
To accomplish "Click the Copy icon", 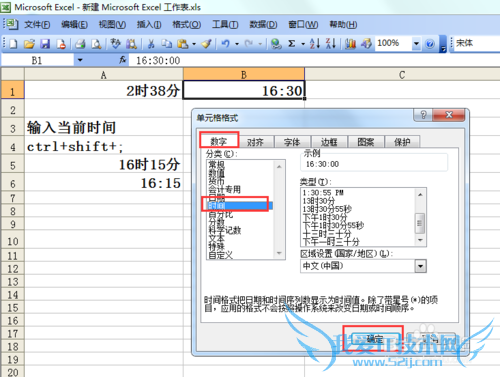I will pos(167,44).
